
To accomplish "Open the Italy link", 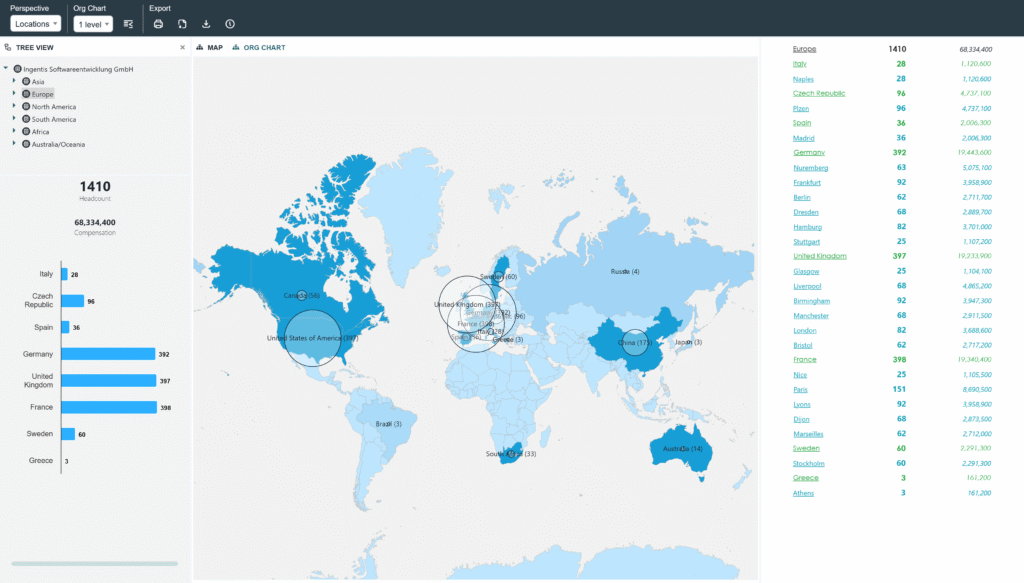I will [800, 64].
